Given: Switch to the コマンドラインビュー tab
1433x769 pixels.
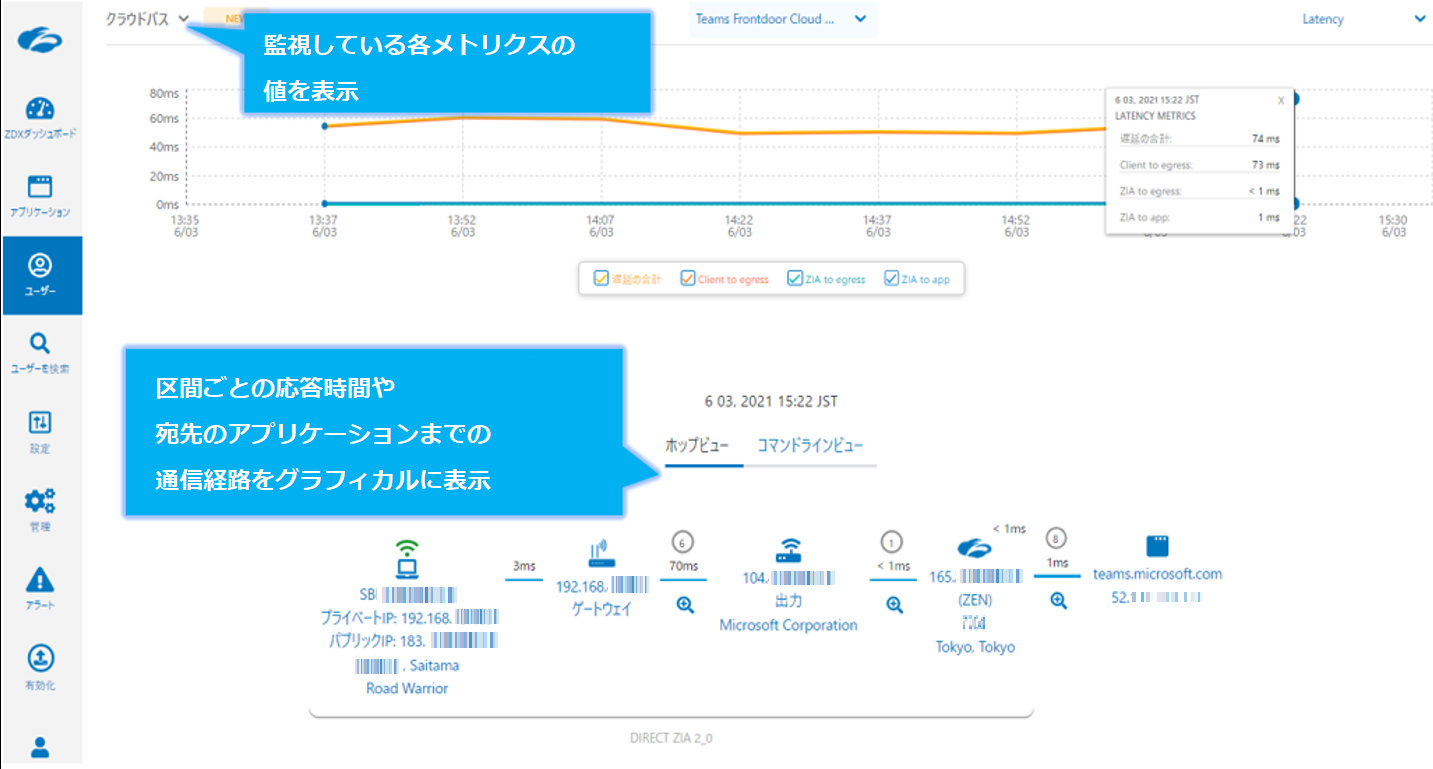Looking at the screenshot, I should coord(810,446).
